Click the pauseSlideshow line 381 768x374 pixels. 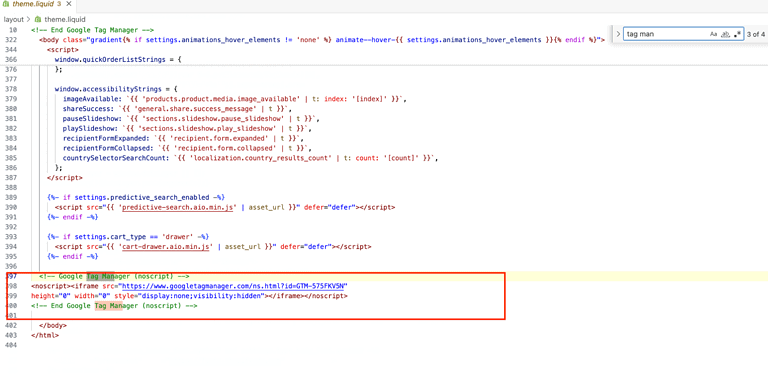(191, 118)
